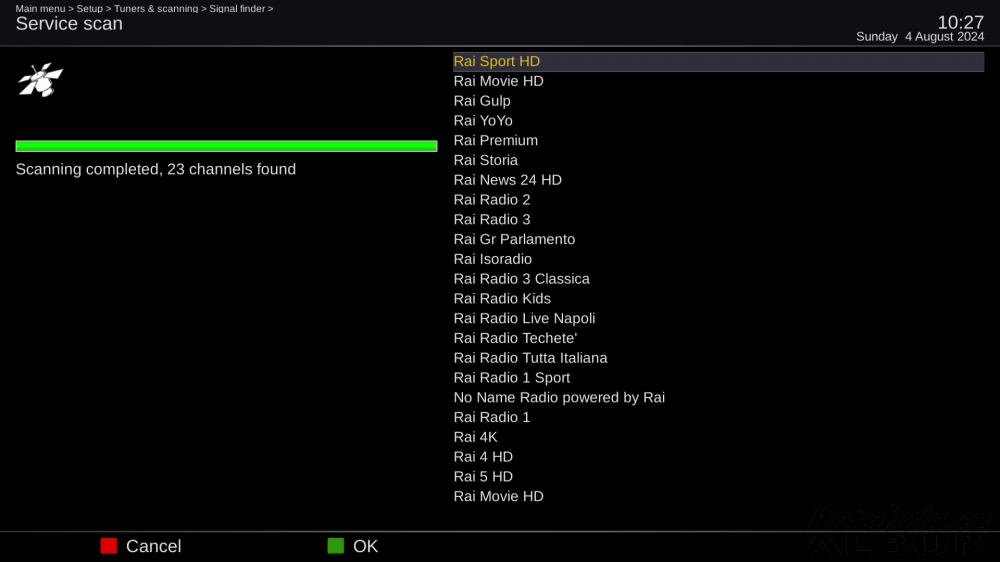This screenshot has width=1000, height=562.
Task: Click the Main menu breadcrumb
Action: click(40, 8)
